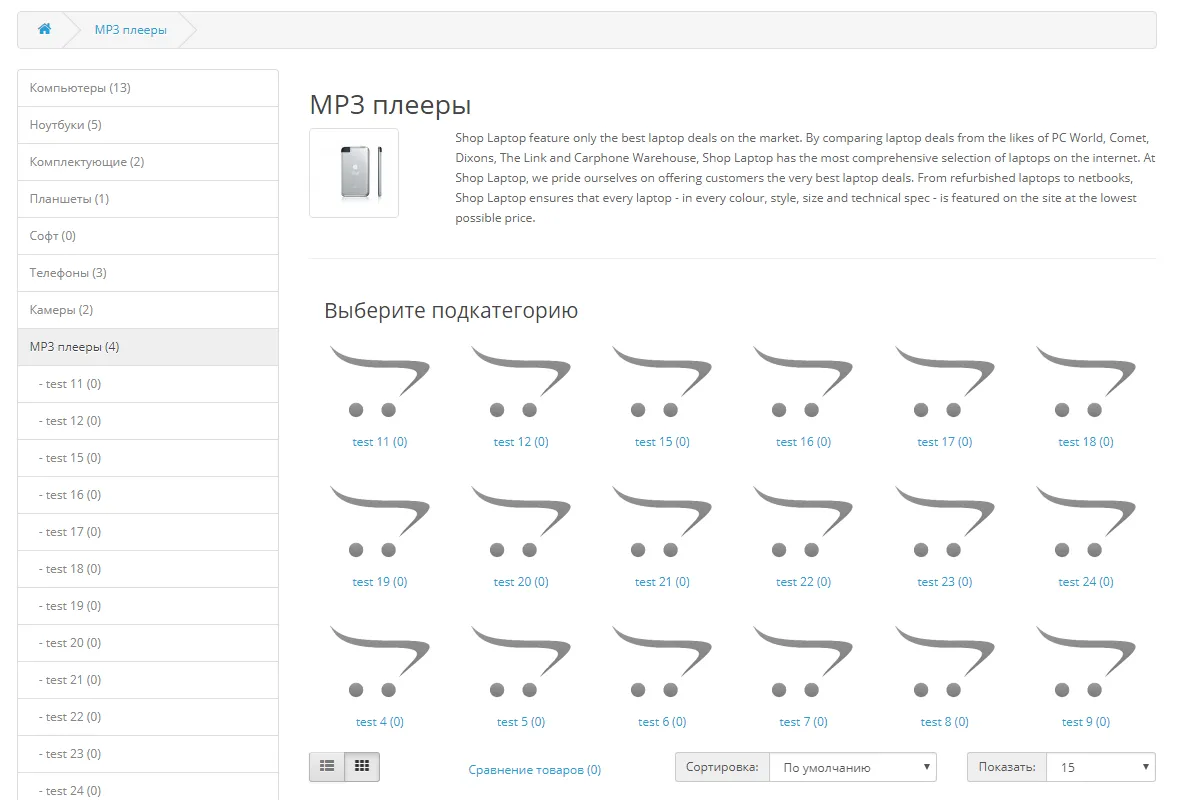This screenshot has width=1183, height=800.
Task: Click the test 19 cart placeholder image
Action: pyautogui.click(x=379, y=521)
